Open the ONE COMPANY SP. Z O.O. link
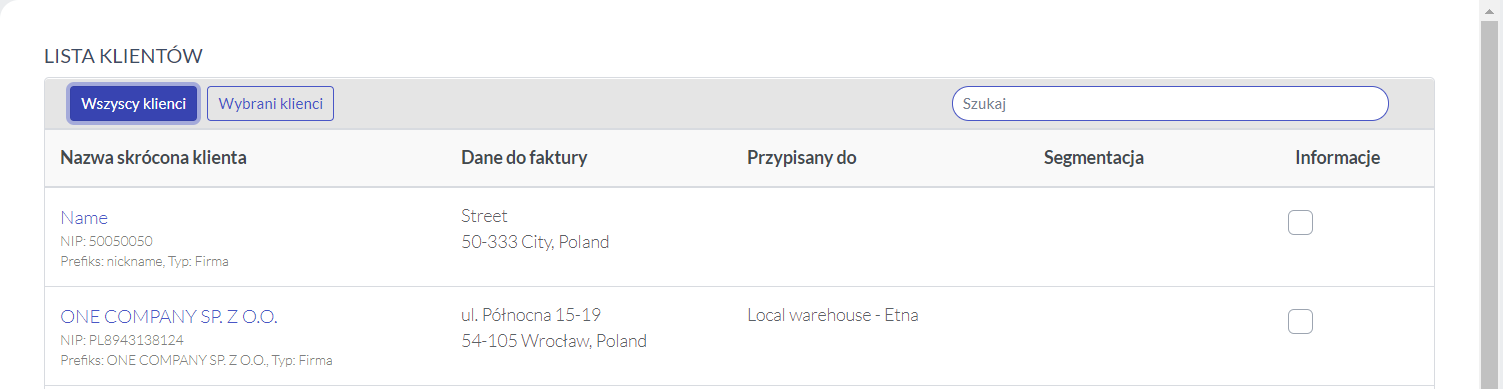This screenshot has height=389, width=1503. (x=169, y=316)
